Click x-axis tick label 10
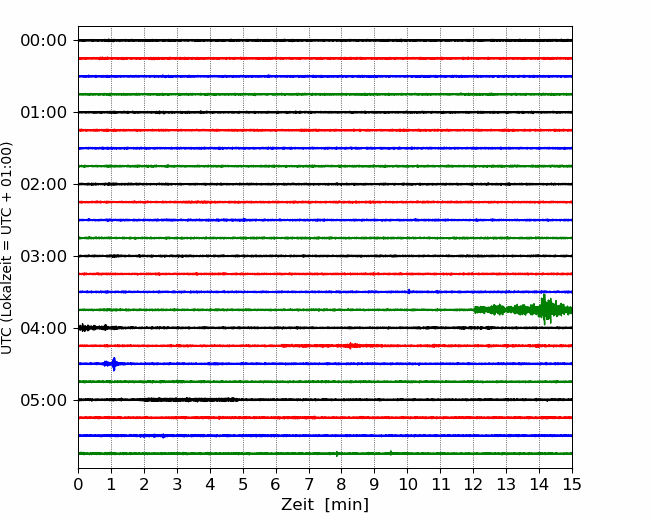 point(407,484)
